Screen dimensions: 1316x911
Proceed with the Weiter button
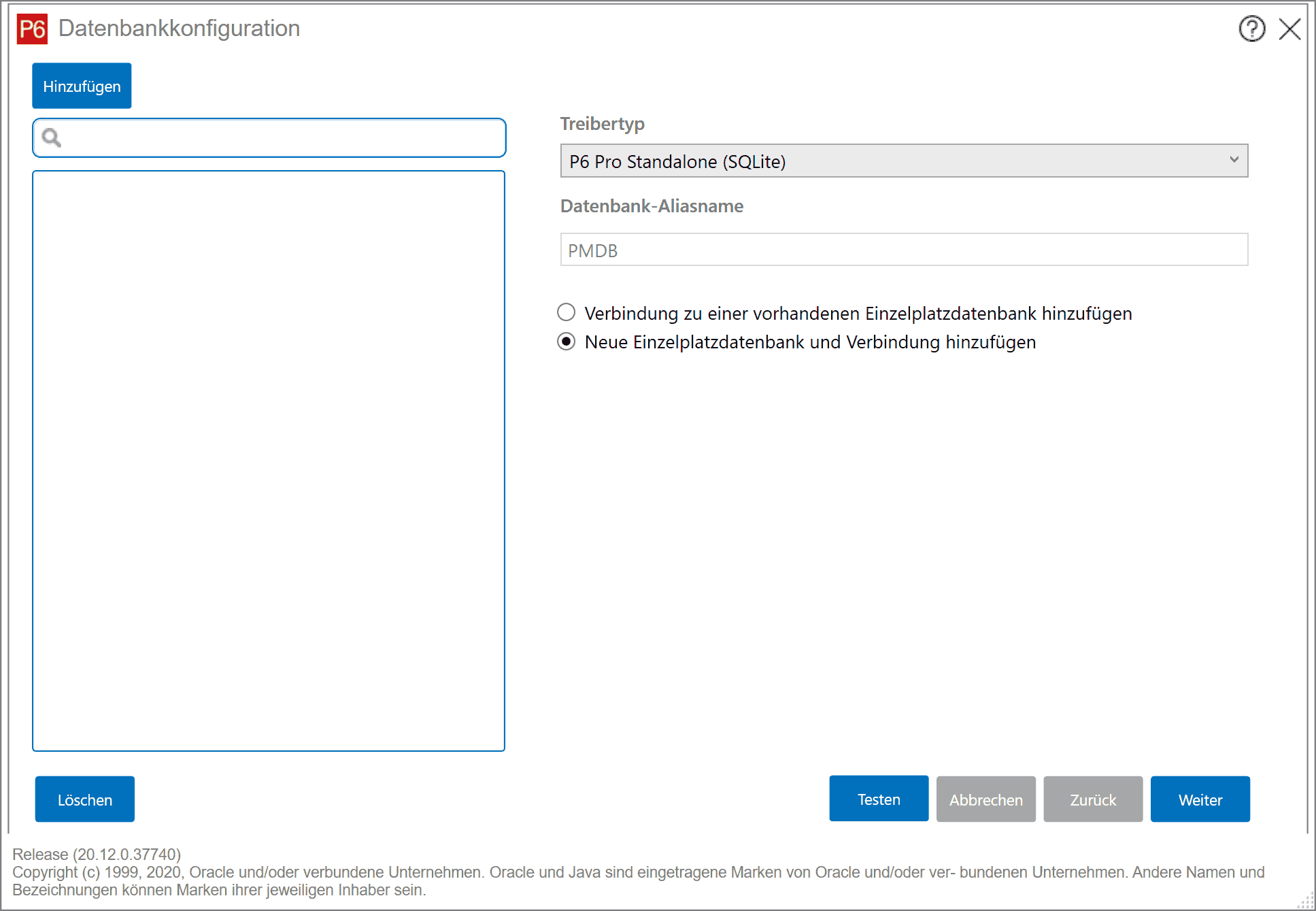tap(1200, 799)
